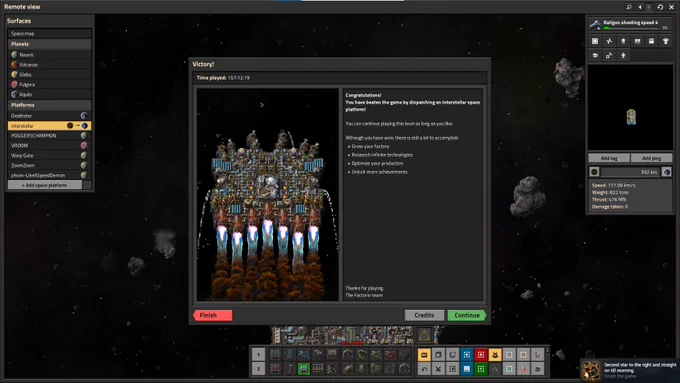Select planet Nauvis in Surfaces list
Viewport: 680px width, 383px height.
(49, 55)
